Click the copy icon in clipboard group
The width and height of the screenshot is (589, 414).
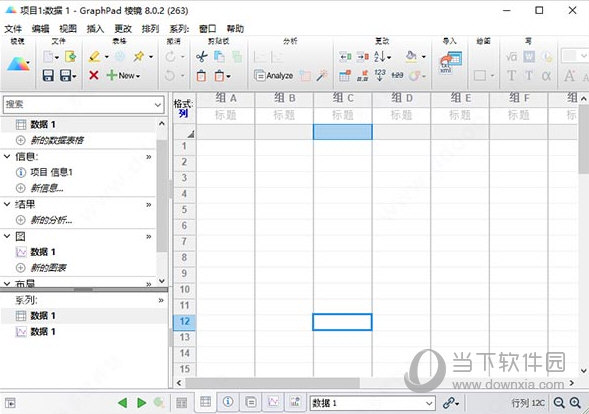[219, 57]
